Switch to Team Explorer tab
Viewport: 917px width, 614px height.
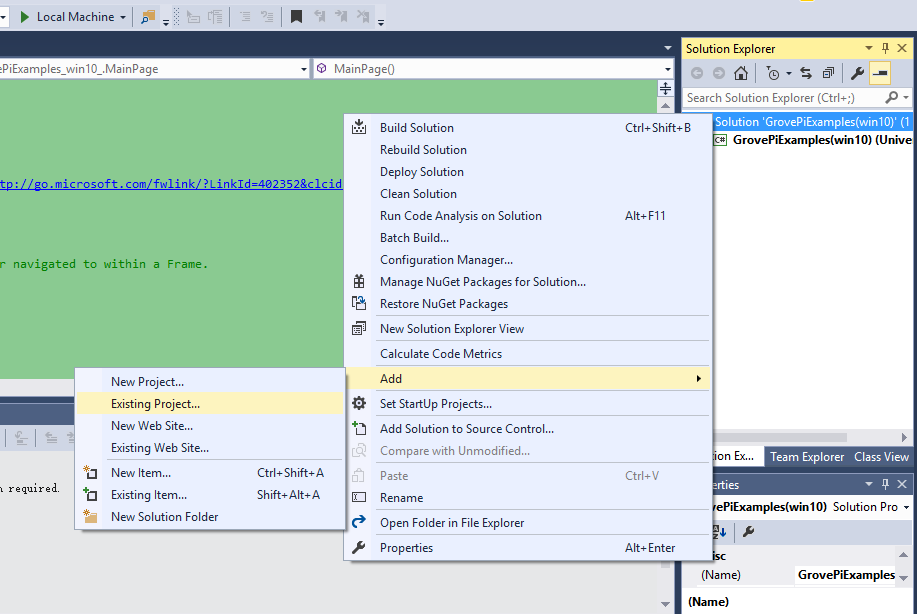(806, 456)
